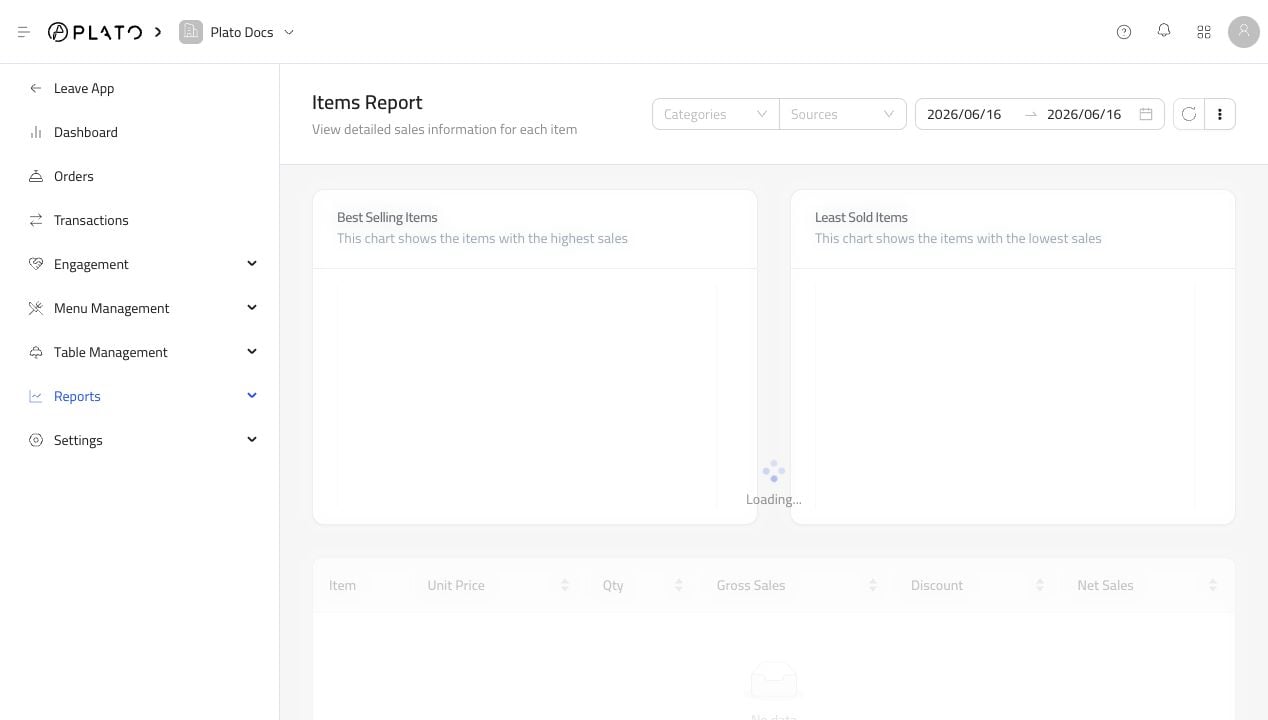Click the start date 2026/06/16 field
The width and height of the screenshot is (1268, 720).
click(x=964, y=114)
